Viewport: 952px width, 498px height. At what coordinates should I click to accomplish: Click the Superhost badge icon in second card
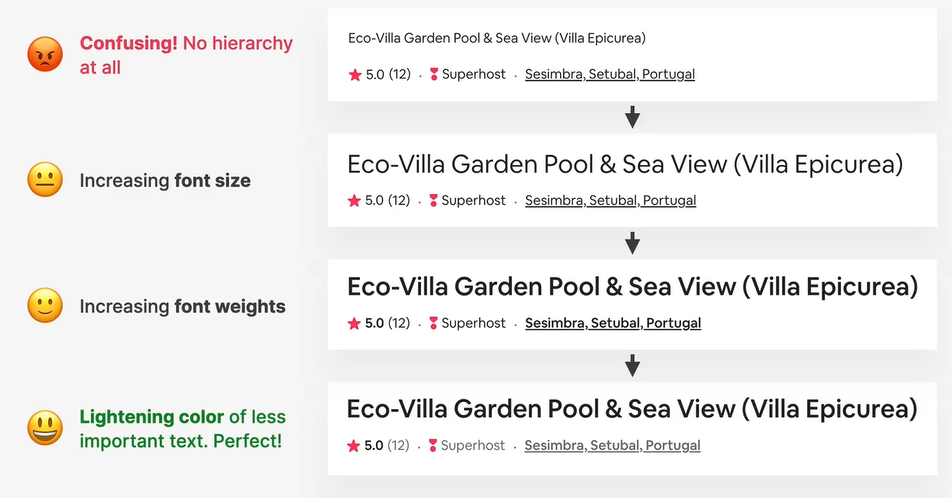(434, 200)
